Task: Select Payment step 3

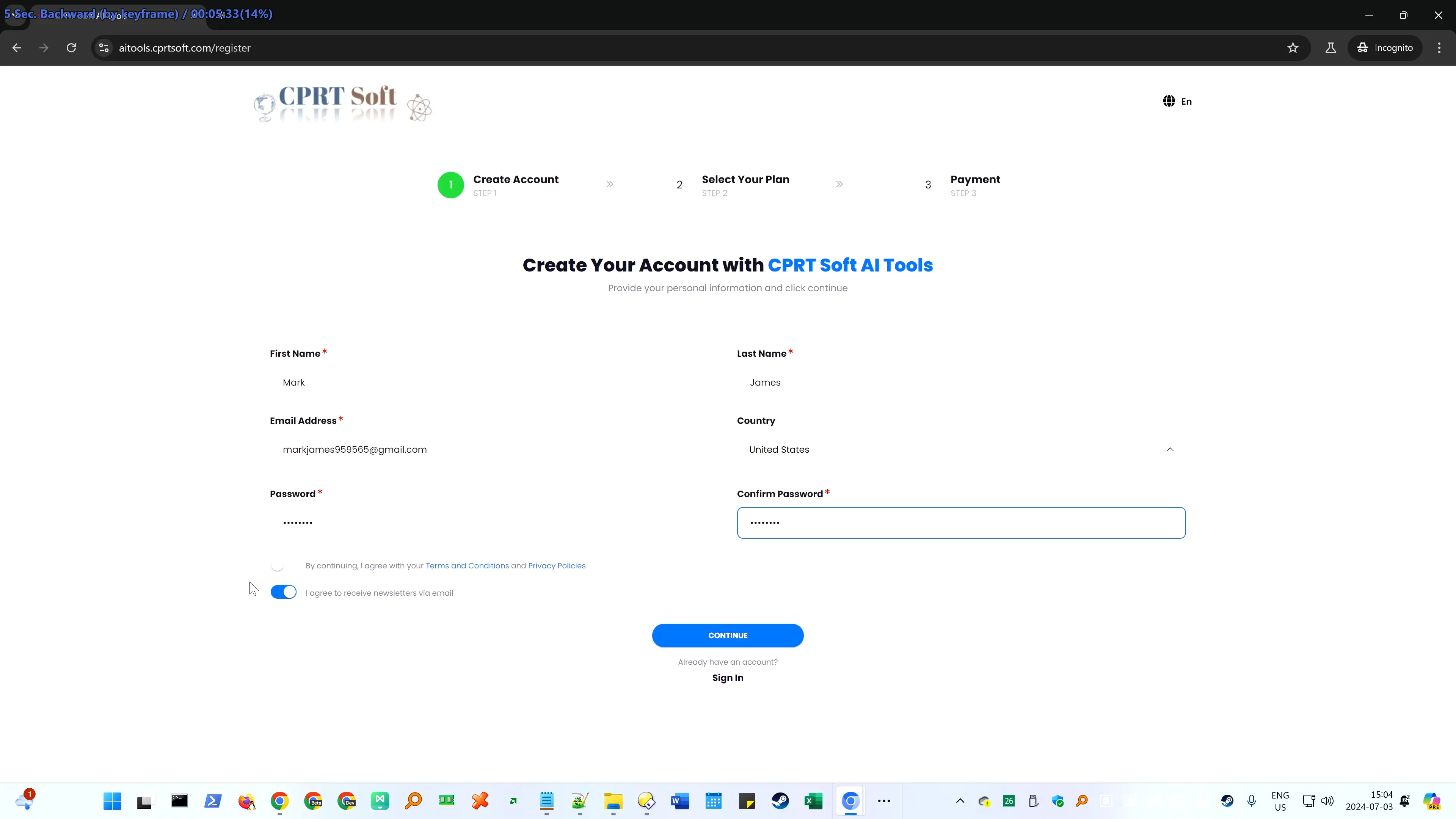Action: [963, 185]
